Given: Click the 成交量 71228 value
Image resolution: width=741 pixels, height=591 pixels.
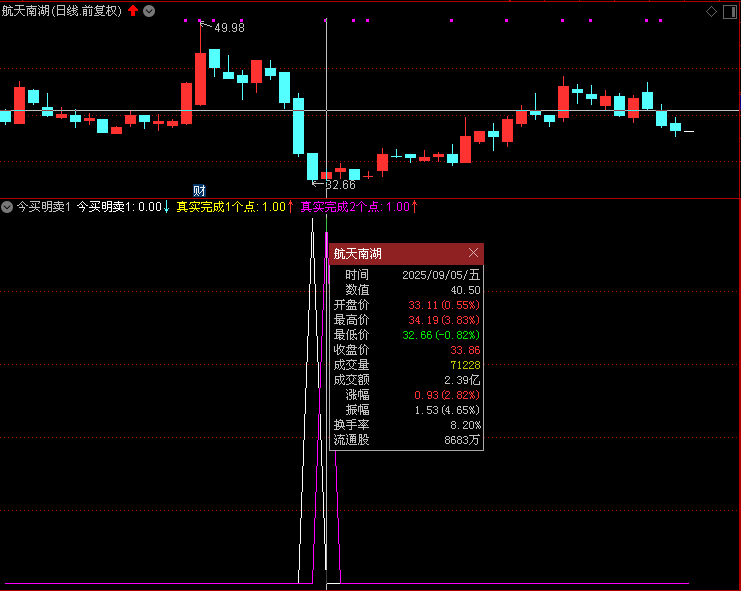Looking at the screenshot, I should click(x=465, y=365).
